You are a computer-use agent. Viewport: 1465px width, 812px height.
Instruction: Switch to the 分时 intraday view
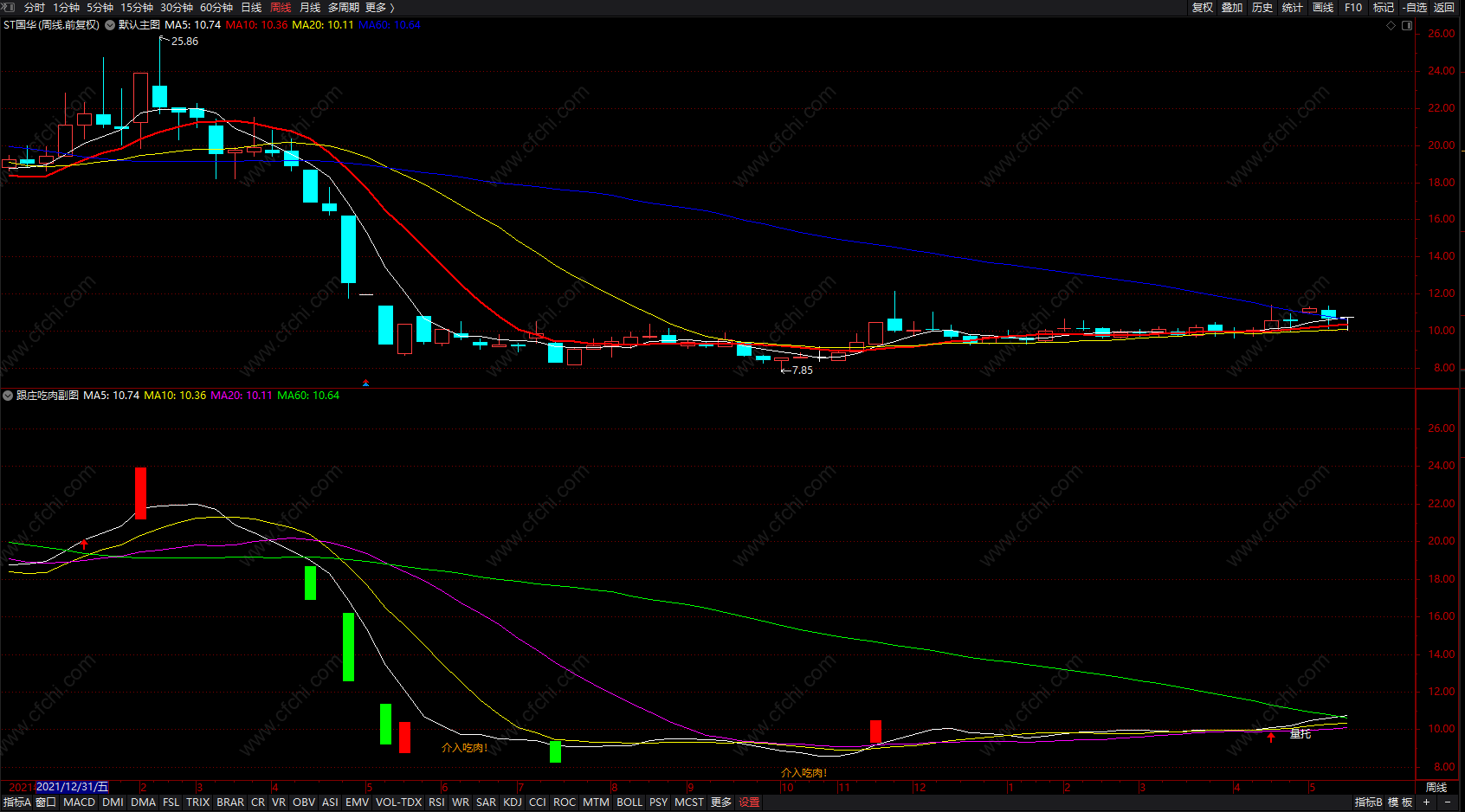35,7
